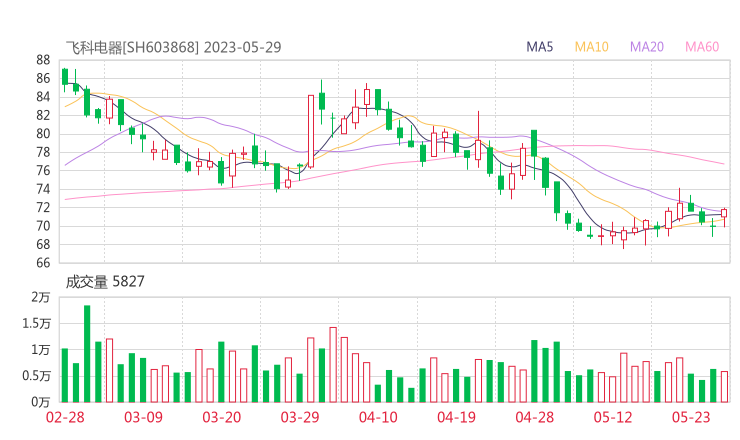Click the 86 price axis value
The image size is (740, 440).
[x=43, y=78]
